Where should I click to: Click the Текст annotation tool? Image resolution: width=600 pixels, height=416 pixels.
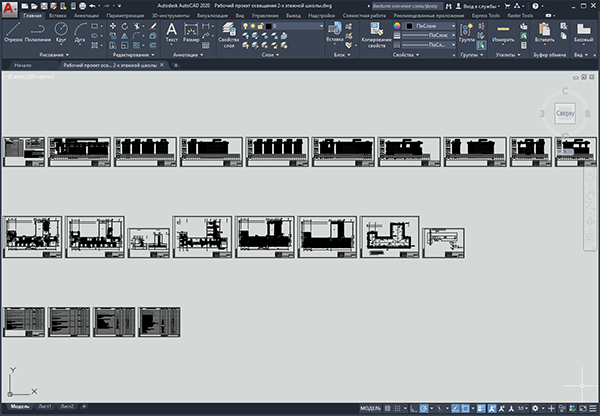171,35
